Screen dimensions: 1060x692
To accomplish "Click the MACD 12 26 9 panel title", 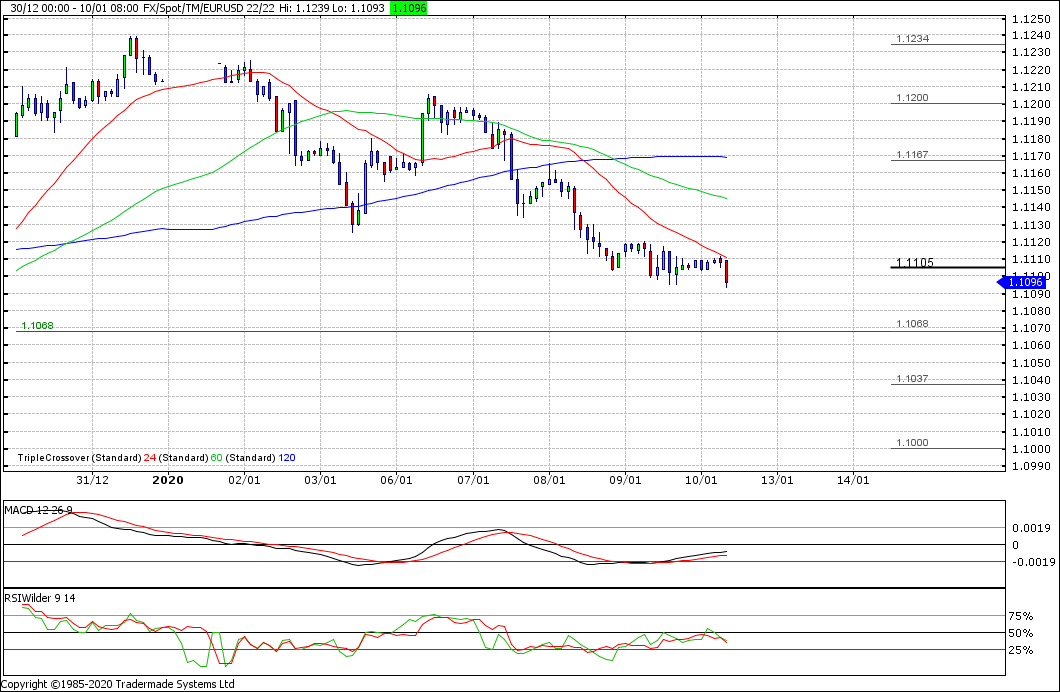I will pyautogui.click(x=39, y=510).
